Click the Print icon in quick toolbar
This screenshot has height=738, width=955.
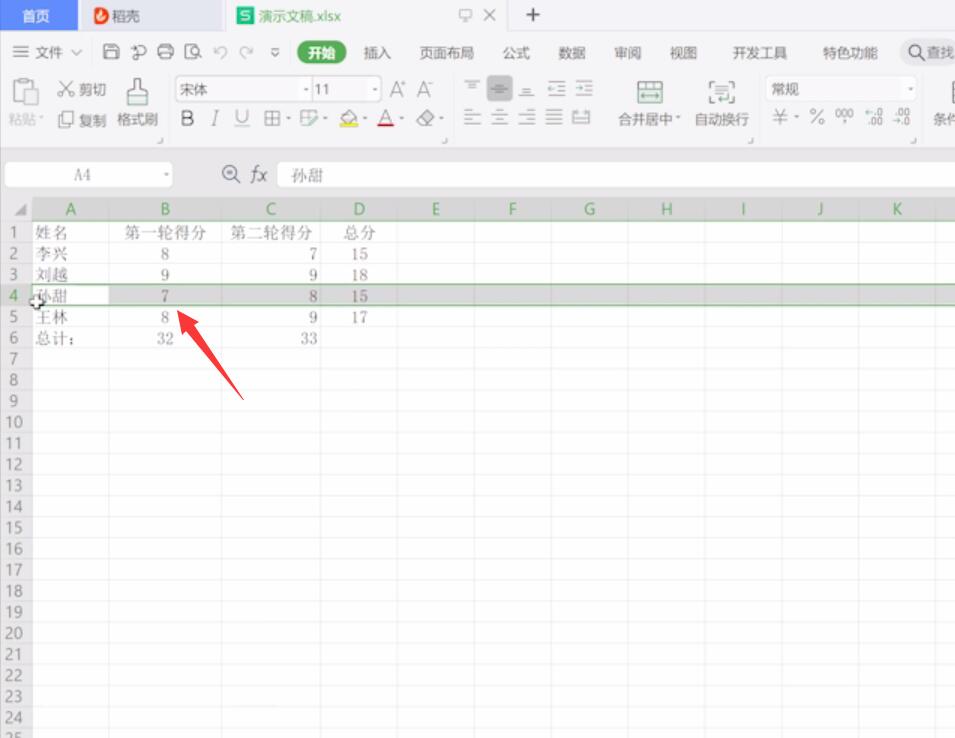click(166, 52)
